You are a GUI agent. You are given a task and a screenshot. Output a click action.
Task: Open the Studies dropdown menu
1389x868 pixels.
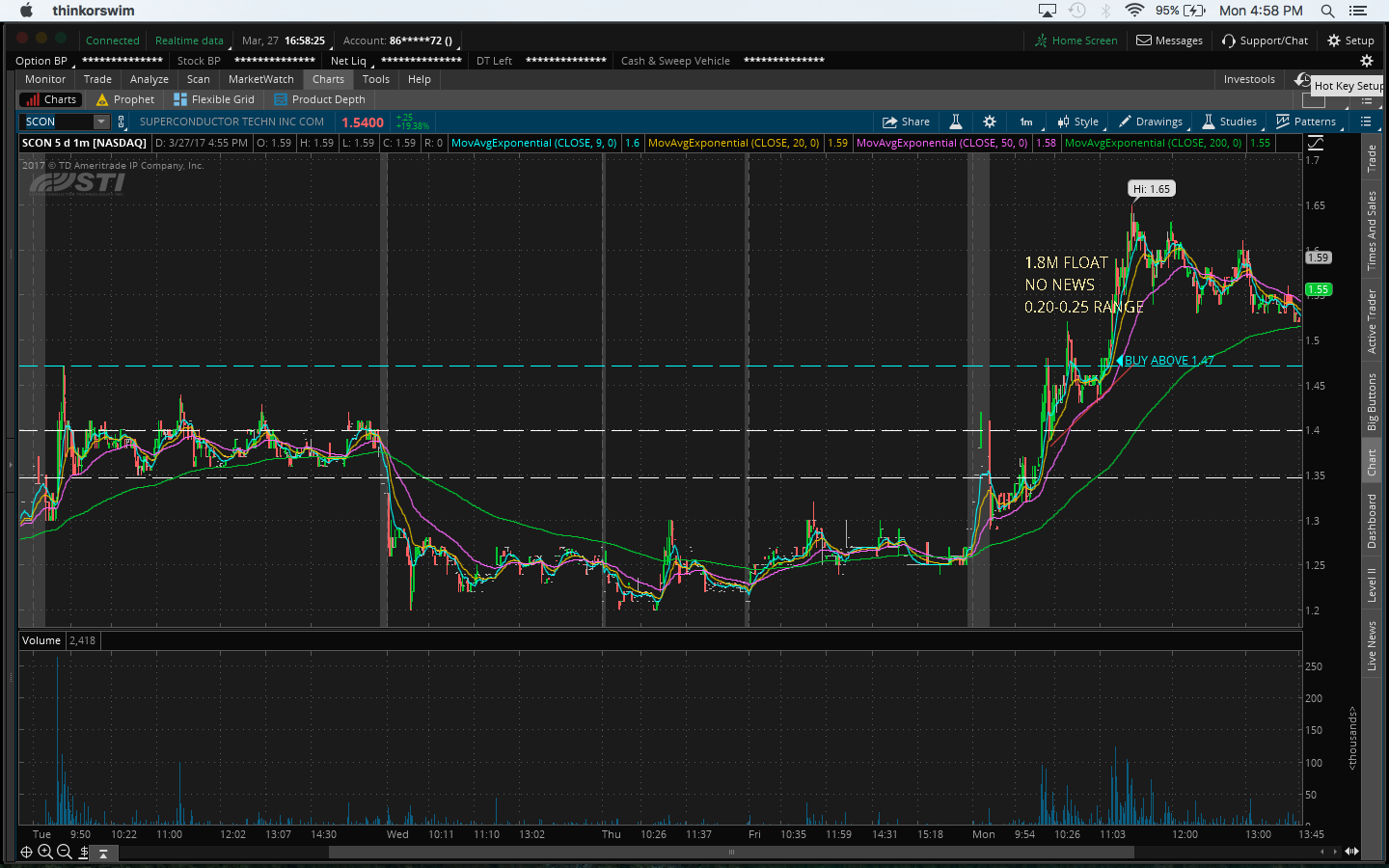pos(1230,122)
